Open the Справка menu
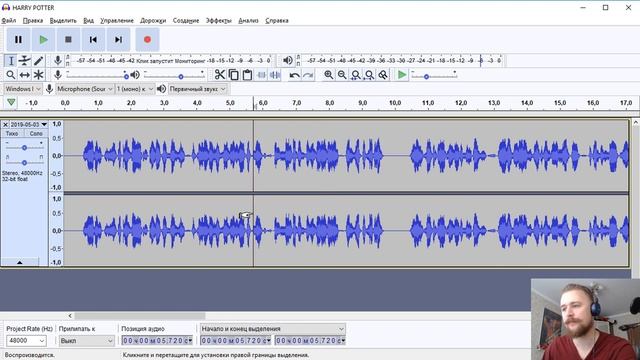 click(277, 20)
